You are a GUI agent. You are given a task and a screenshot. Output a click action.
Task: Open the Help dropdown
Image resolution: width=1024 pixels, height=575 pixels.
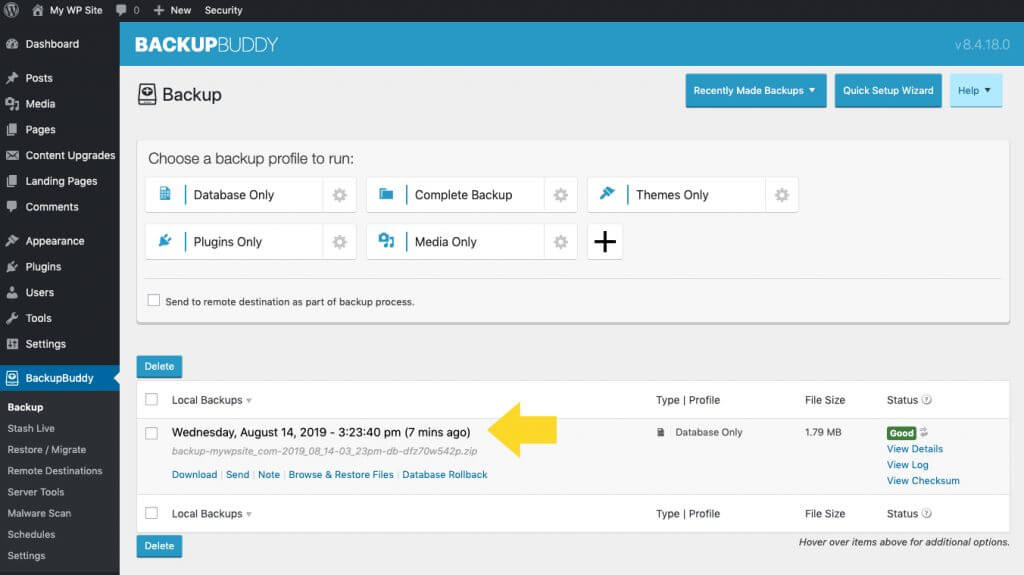tap(975, 90)
